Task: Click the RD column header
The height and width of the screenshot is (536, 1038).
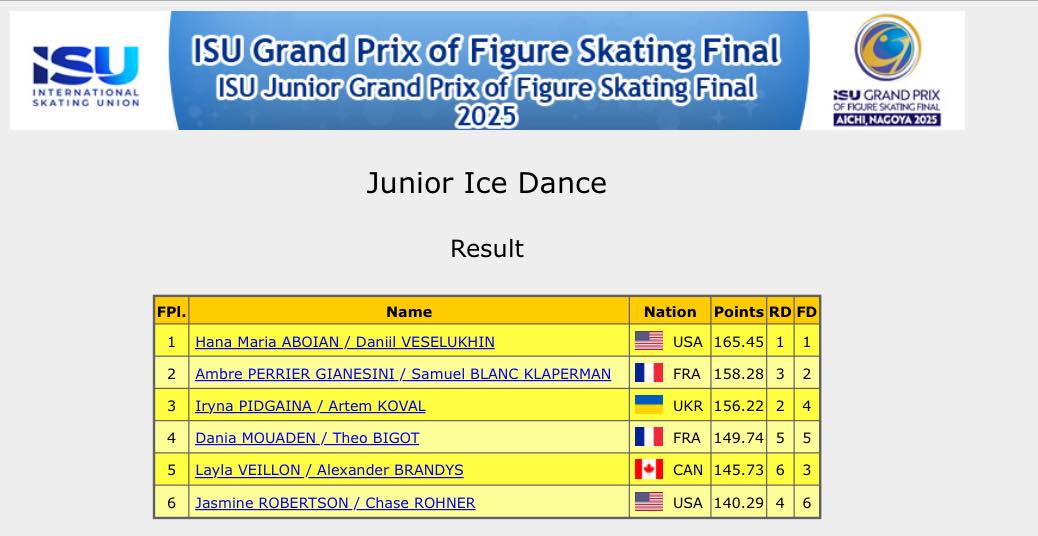Action: click(x=780, y=311)
